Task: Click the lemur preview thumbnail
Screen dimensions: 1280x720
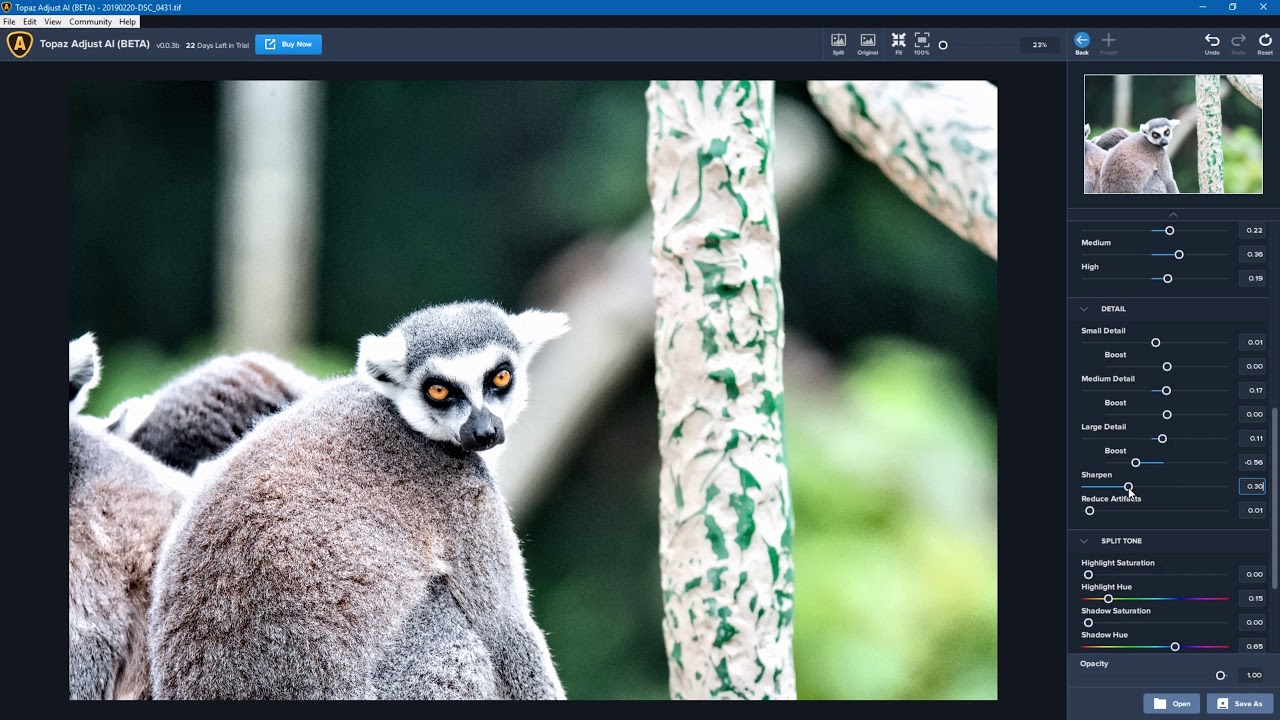Action: 1173,134
